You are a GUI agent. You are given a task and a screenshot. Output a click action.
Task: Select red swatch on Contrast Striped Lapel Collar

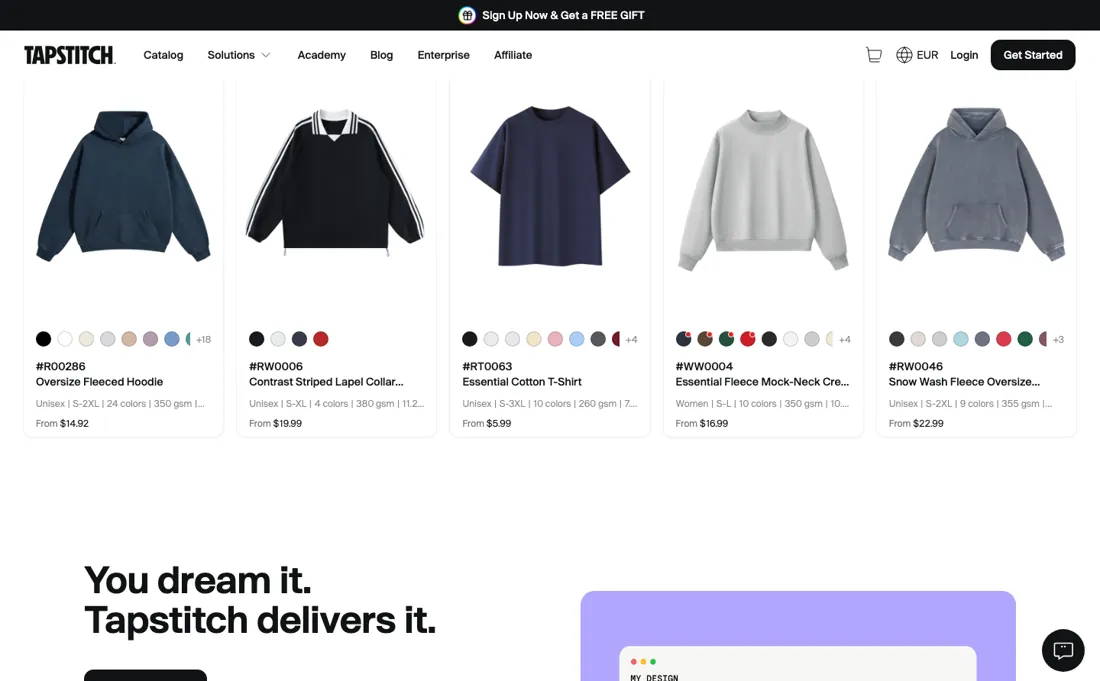click(321, 339)
